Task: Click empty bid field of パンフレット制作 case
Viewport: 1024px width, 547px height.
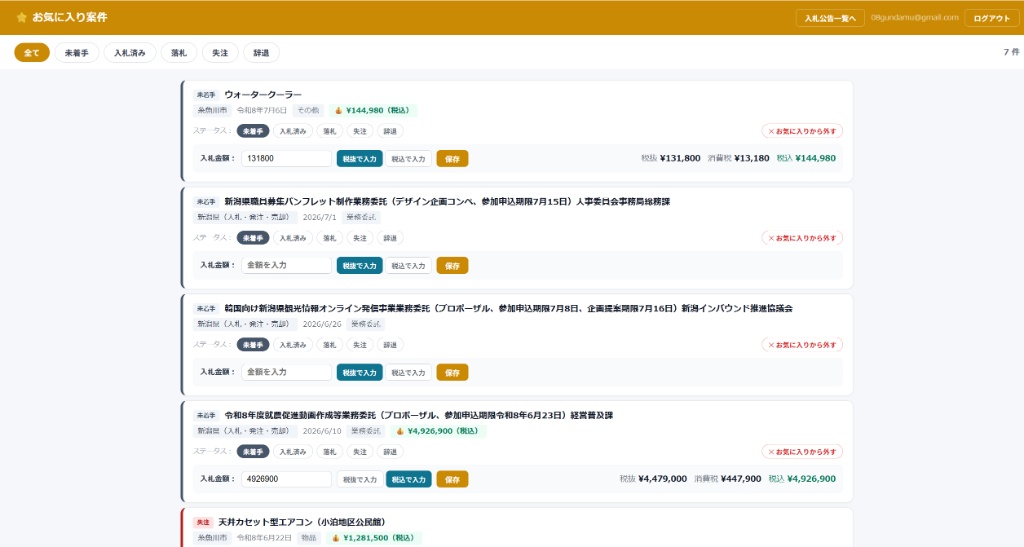Action: 286,266
